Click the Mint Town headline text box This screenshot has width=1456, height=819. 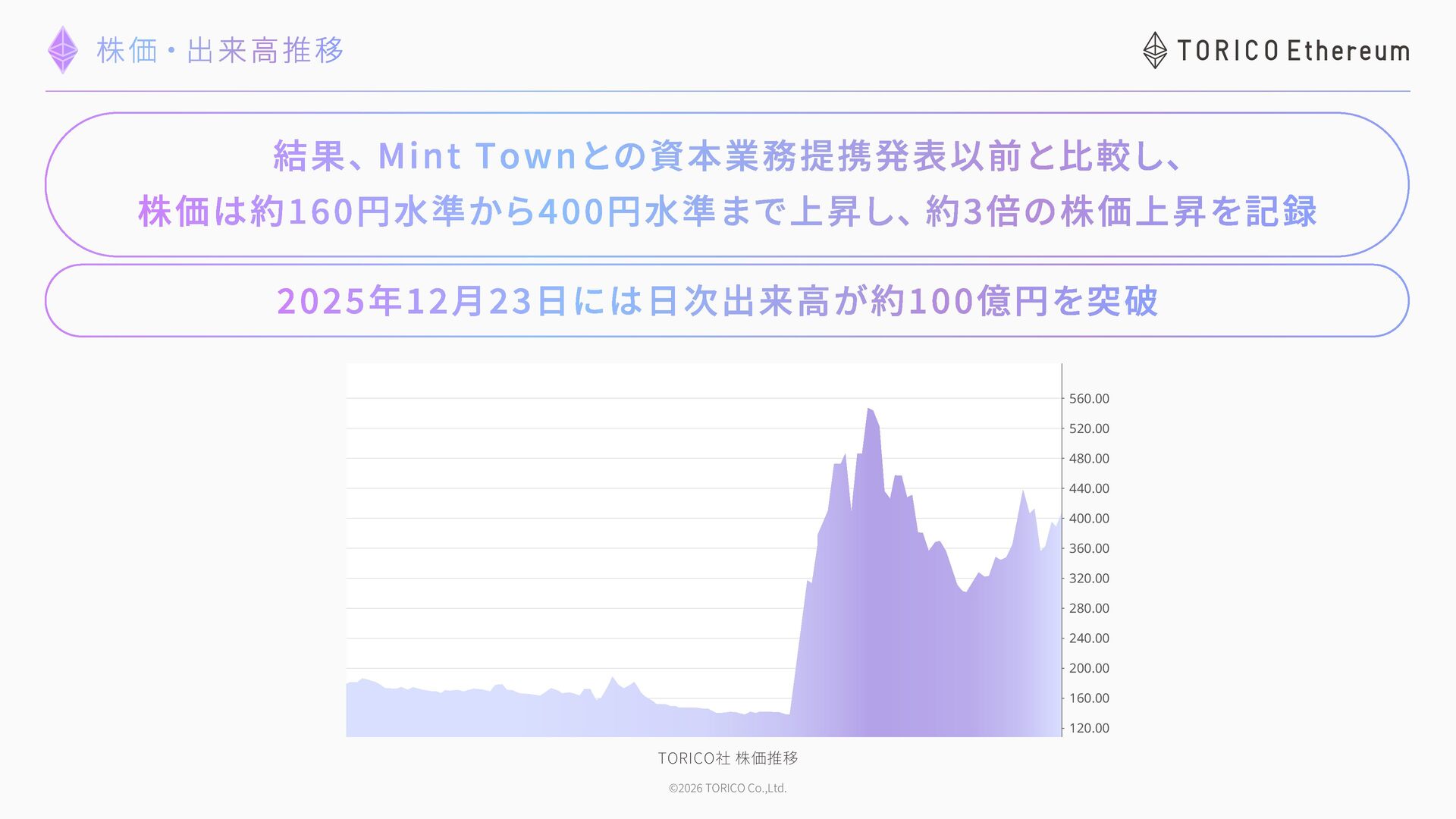tap(726, 156)
